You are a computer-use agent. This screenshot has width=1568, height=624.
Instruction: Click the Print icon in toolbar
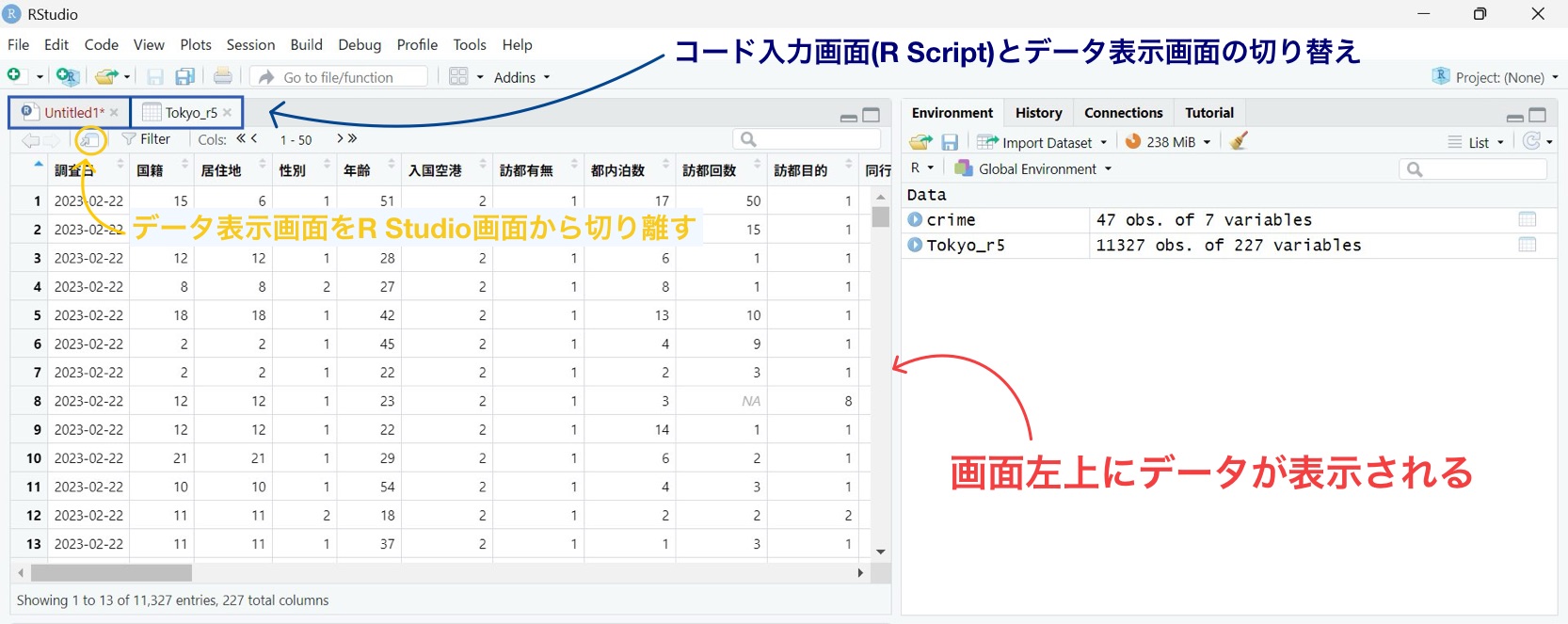coord(223,76)
